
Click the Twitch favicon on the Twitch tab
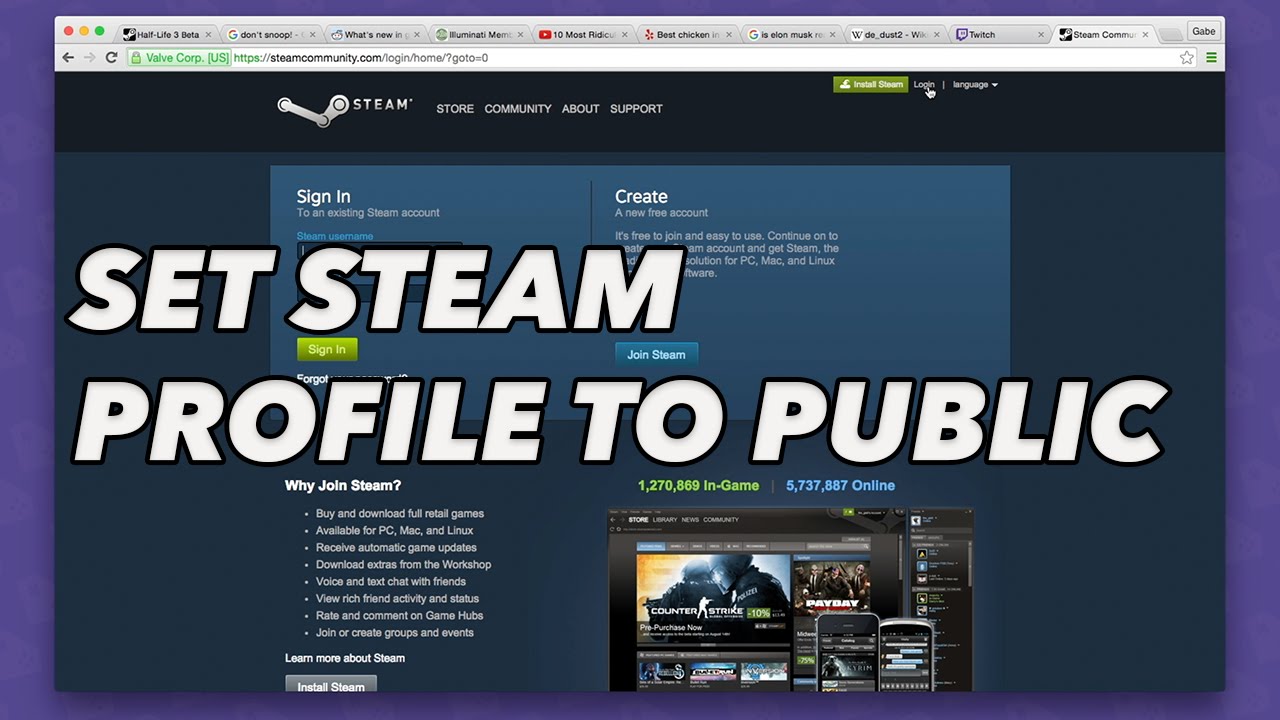(961, 35)
